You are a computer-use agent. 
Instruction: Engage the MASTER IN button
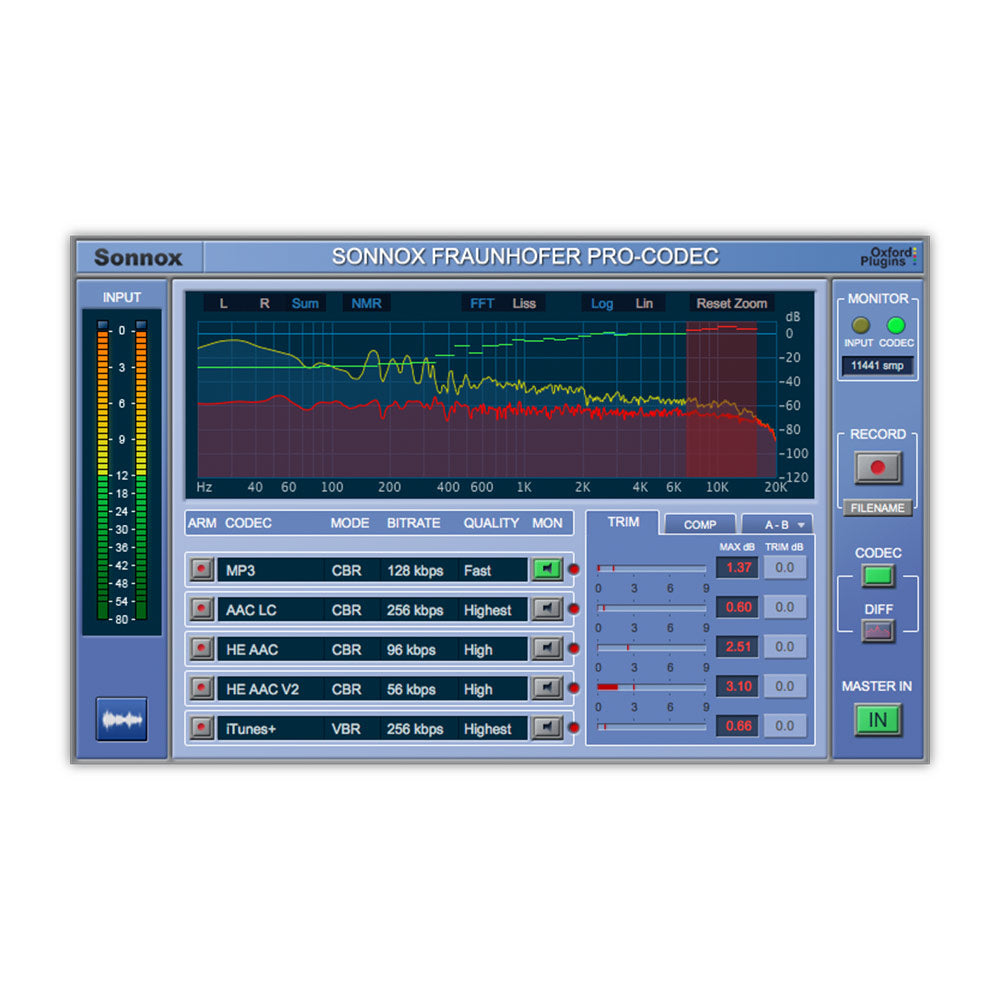pos(877,719)
